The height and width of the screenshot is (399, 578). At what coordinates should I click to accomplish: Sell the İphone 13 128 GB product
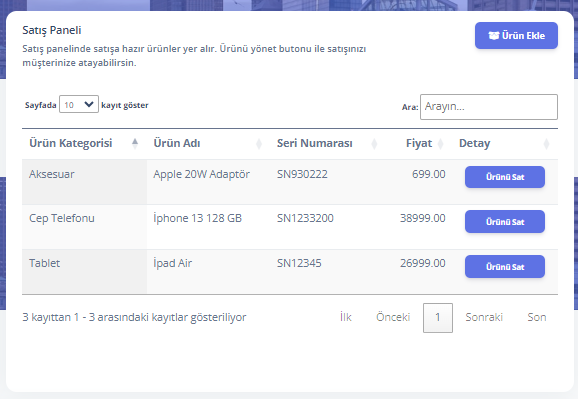(505, 222)
